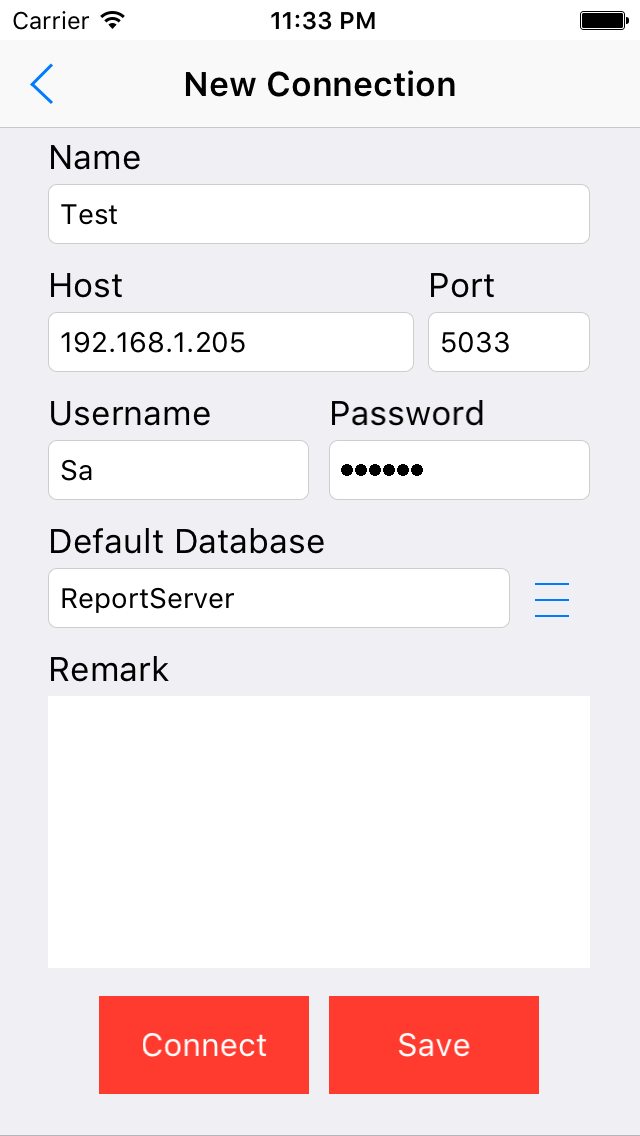
Task: Tap the masked Password field
Action: pos(458,470)
